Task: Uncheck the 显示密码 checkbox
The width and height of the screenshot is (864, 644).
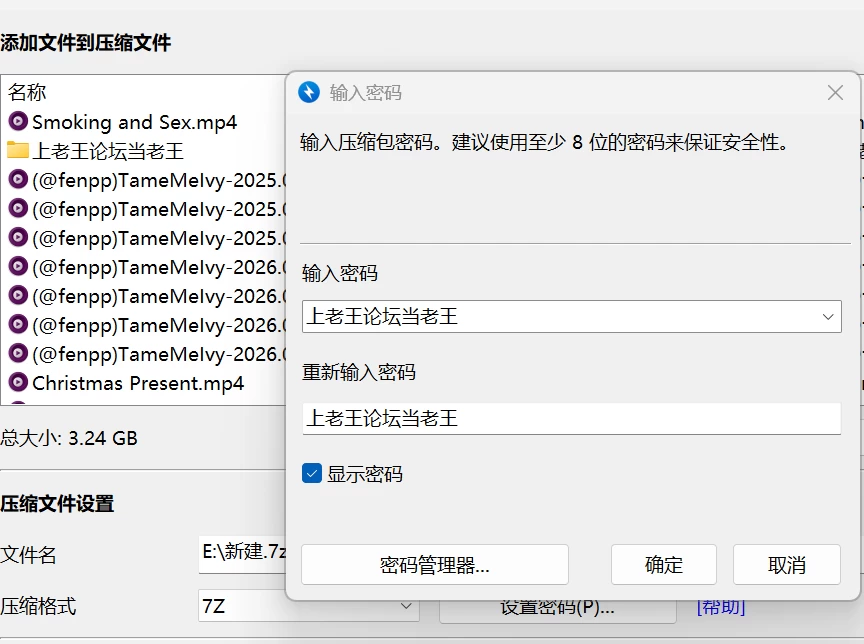Action: [x=312, y=473]
